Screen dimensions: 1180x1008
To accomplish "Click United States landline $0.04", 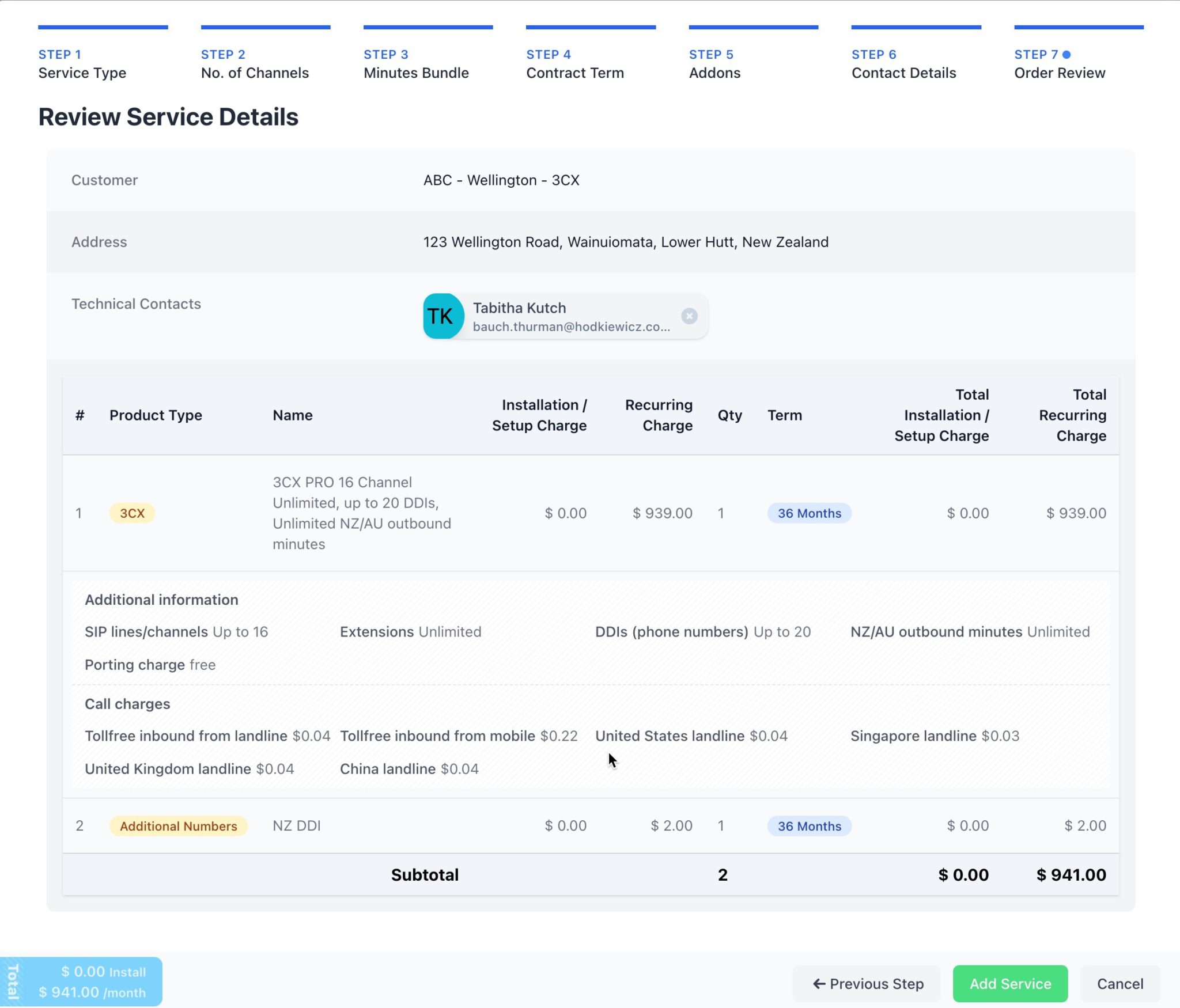I will point(691,736).
